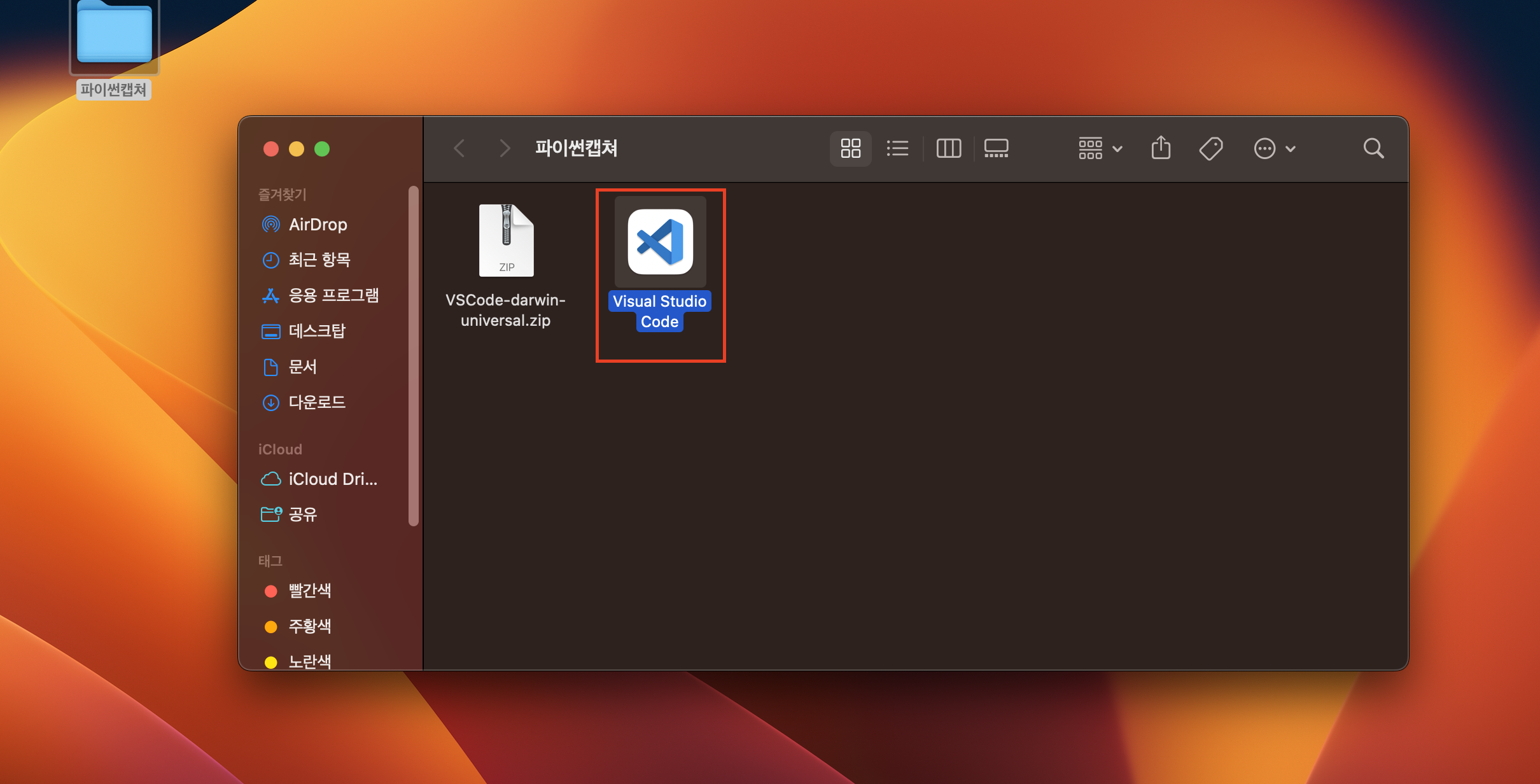Go forward with the right chevron
Viewport: 1540px width, 784px height.
[x=505, y=148]
